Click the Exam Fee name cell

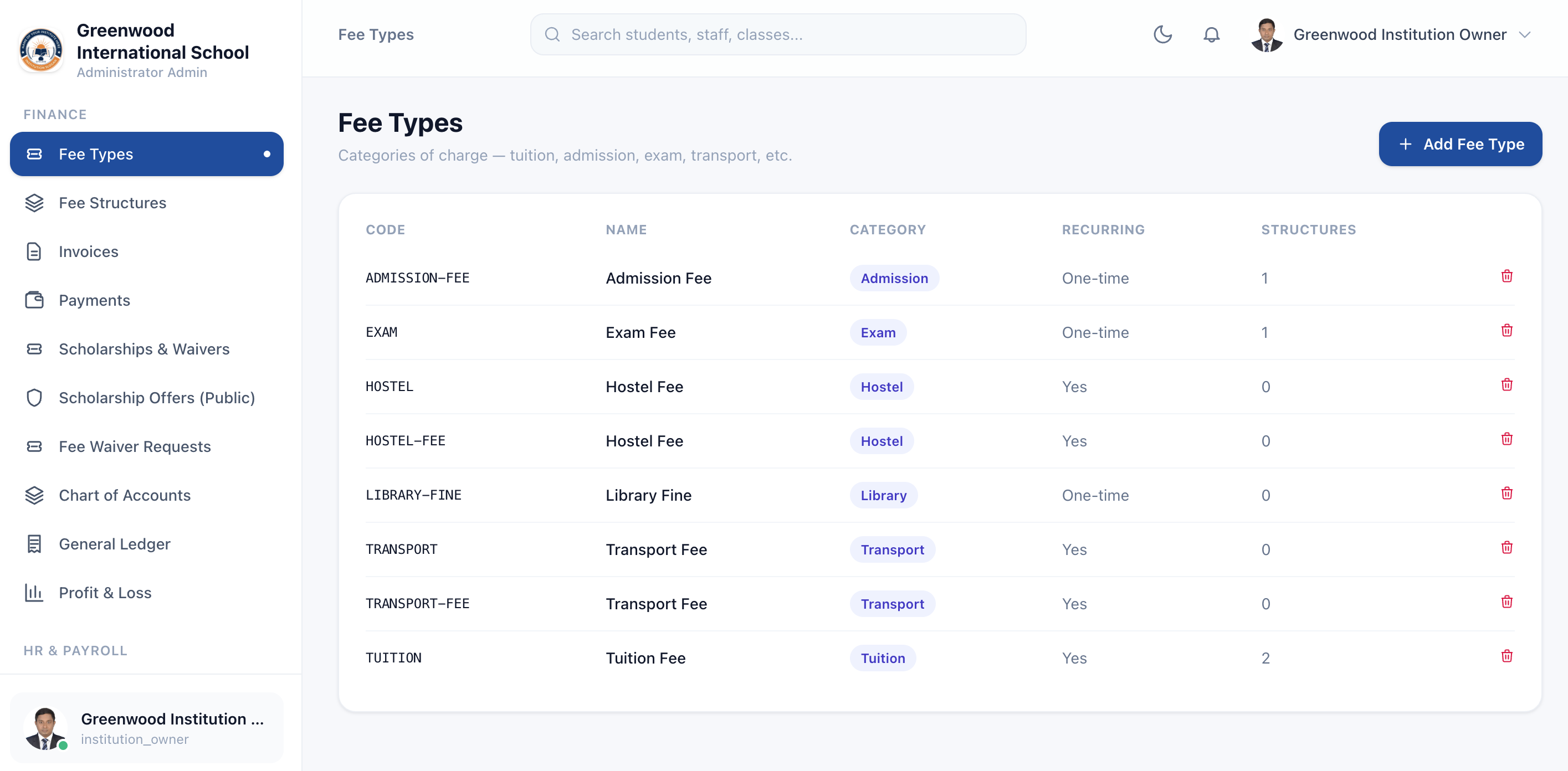click(x=640, y=332)
